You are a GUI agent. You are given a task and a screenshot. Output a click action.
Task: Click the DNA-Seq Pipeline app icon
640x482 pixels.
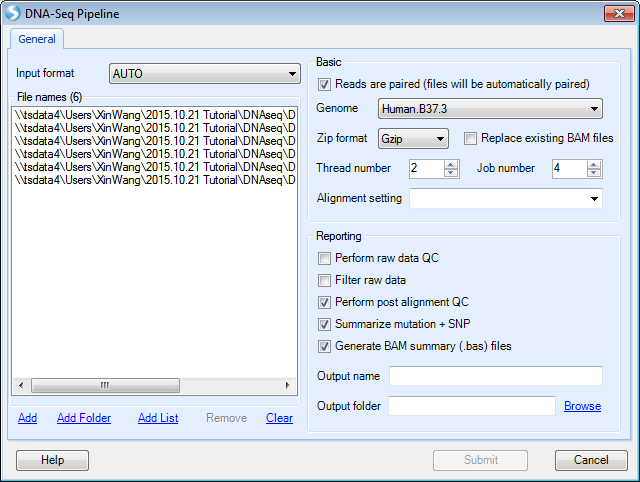[13, 13]
